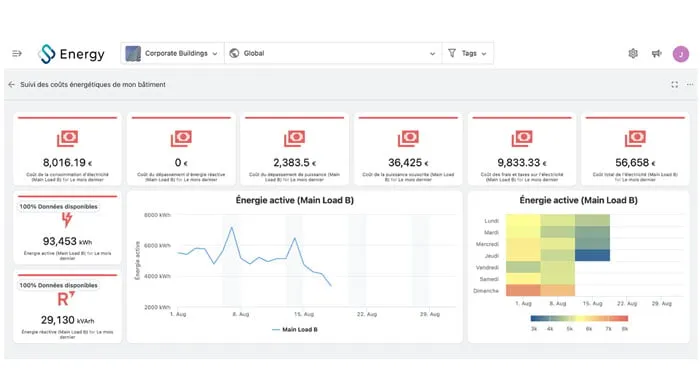Click line chart title 'Énergie active (Main Load B)'
The width and height of the screenshot is (700, 386).
click(x=295, y=200)
